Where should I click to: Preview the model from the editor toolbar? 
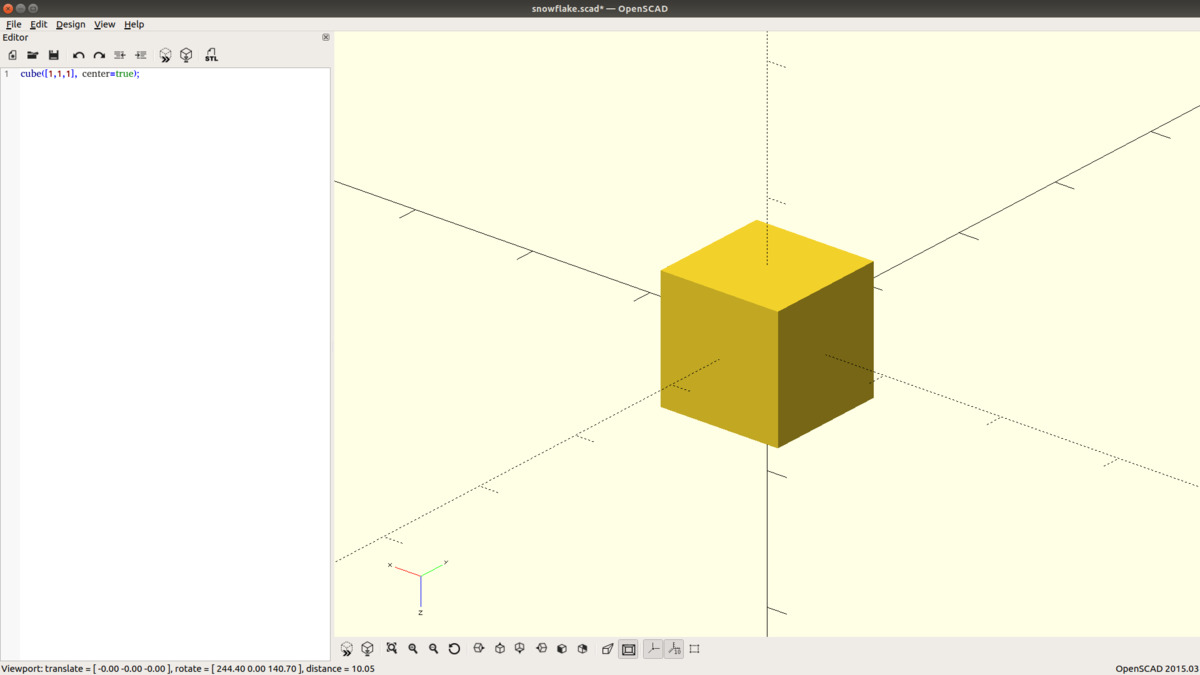click(166, 55)
